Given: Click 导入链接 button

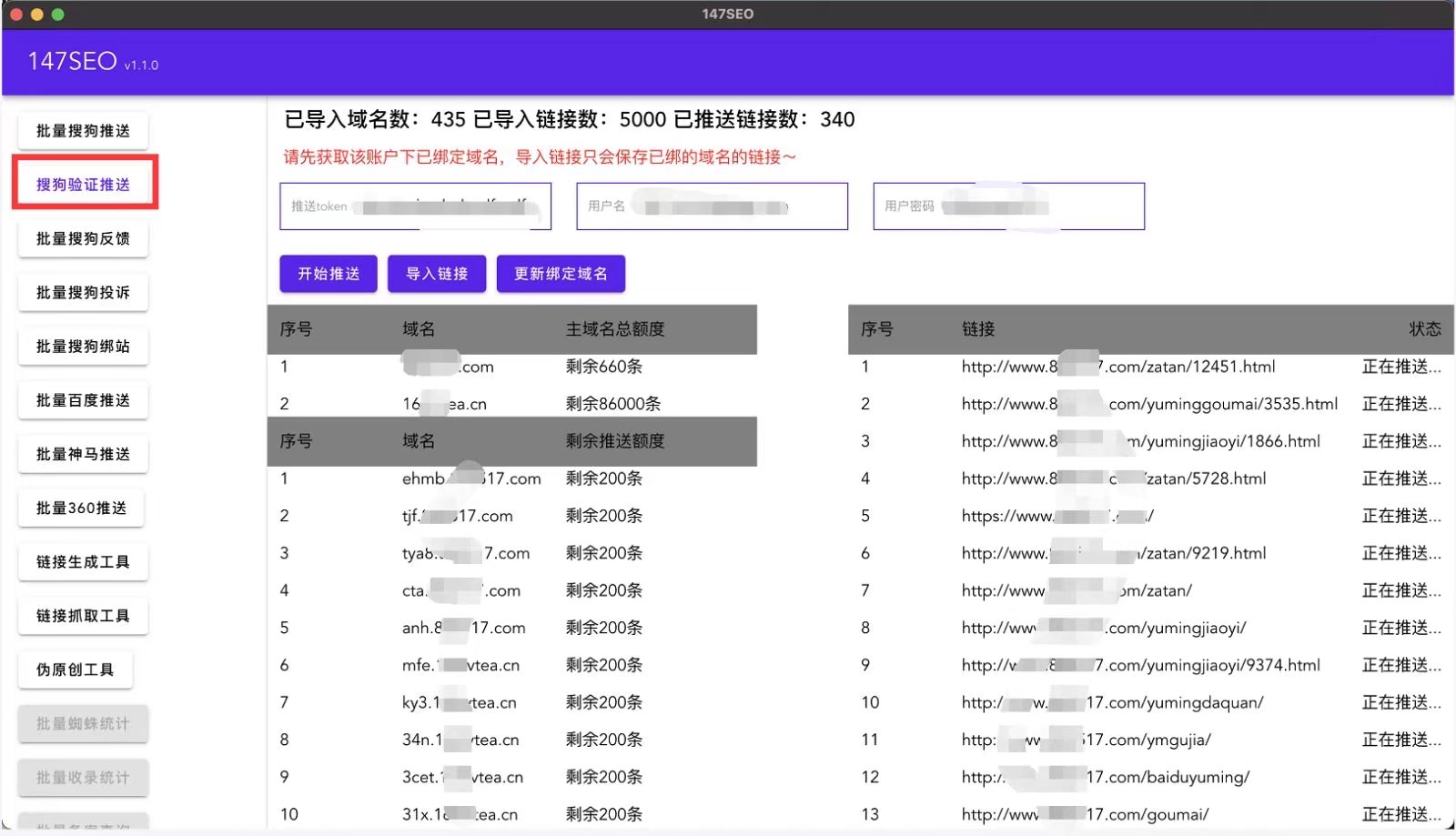Looking at the screenshot, I should (437, 274).
